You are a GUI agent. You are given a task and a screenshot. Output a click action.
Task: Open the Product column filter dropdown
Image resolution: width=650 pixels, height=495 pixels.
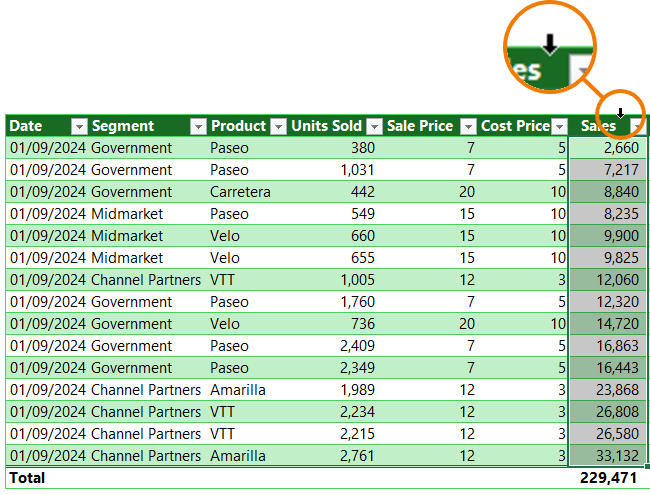click(279, 126)
